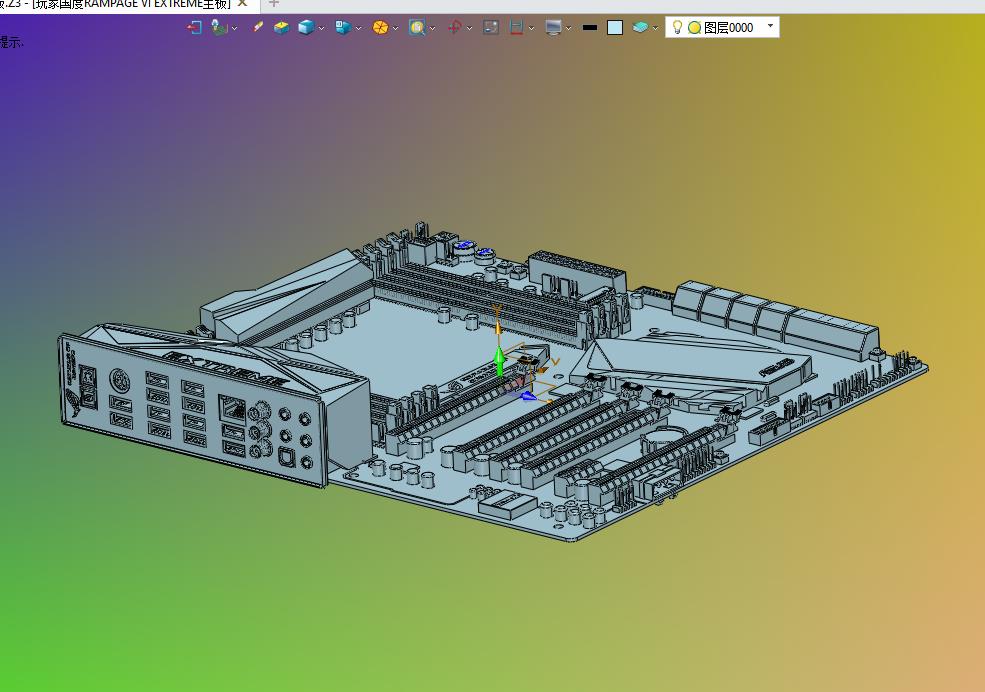Screen dimensions: 985x692
Task: Open the section view dropdown arrow
Action: coord(531,28)
